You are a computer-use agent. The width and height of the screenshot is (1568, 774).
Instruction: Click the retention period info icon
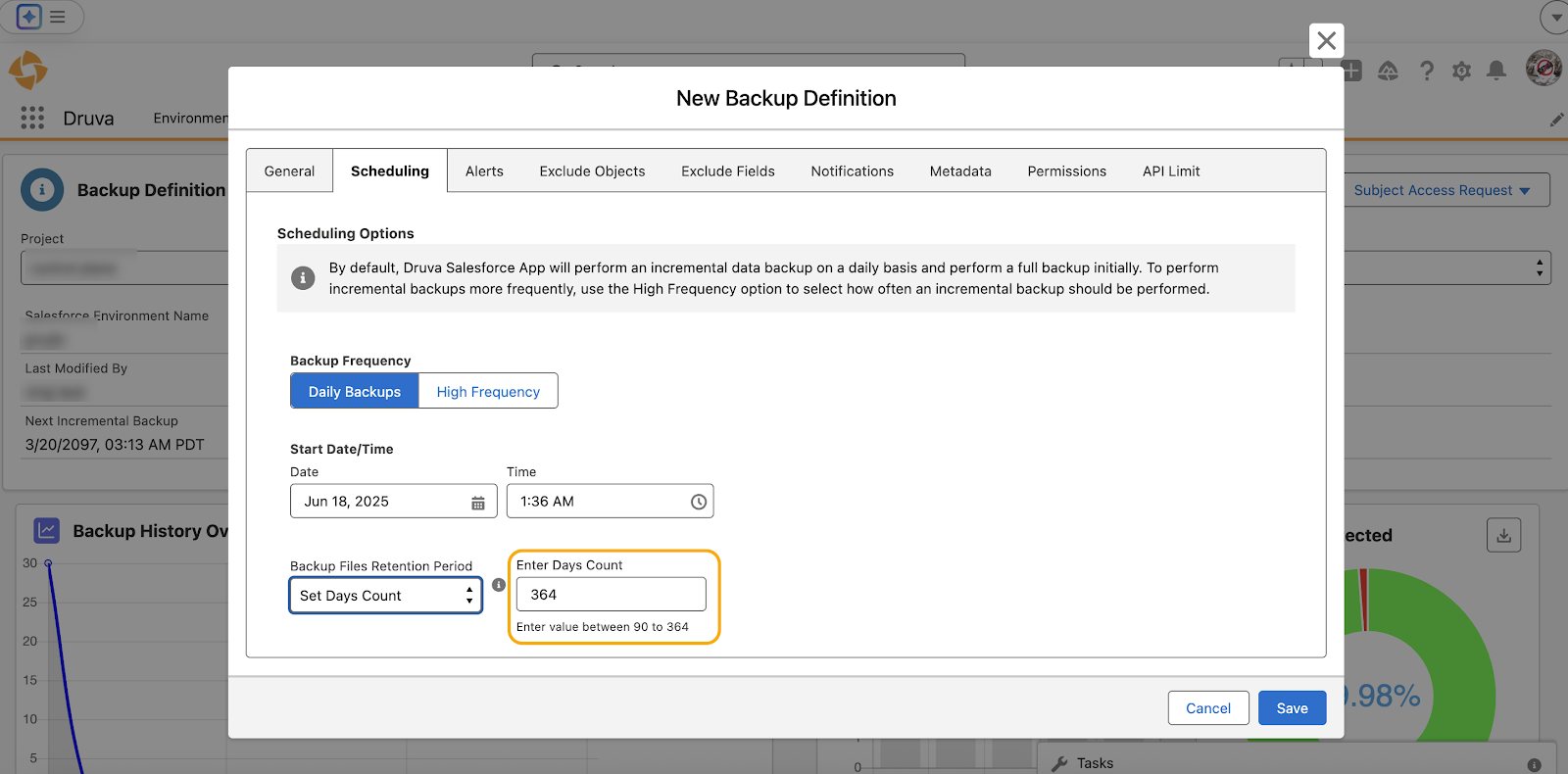[499, 585]
